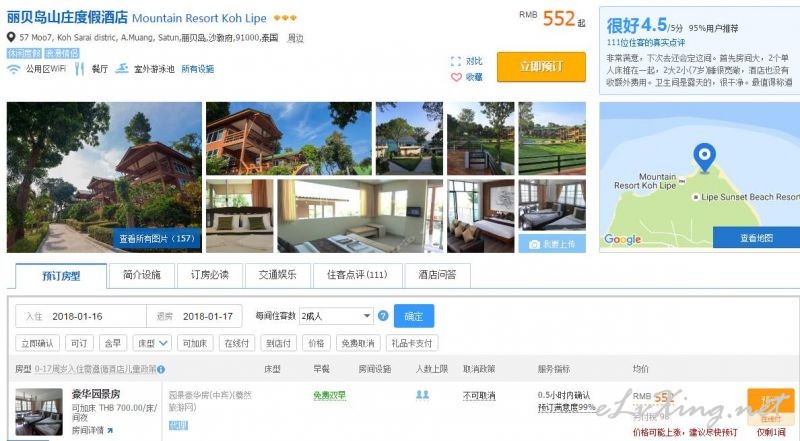Toggle the 含早 breakfast filter
800x441 pixels.
[113, 343]
